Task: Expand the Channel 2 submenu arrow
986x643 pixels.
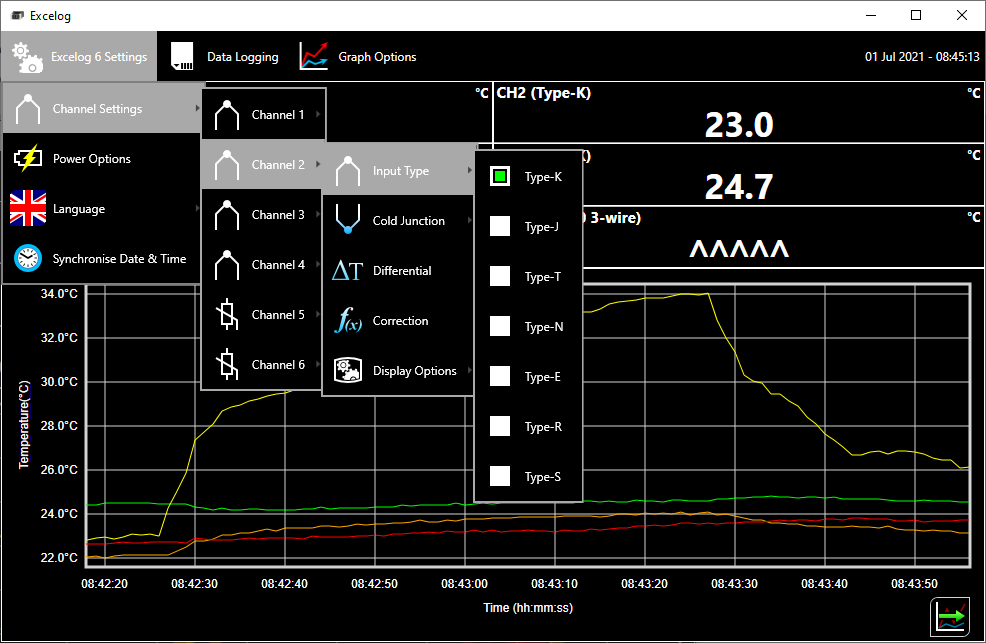Action: [318, 164]
